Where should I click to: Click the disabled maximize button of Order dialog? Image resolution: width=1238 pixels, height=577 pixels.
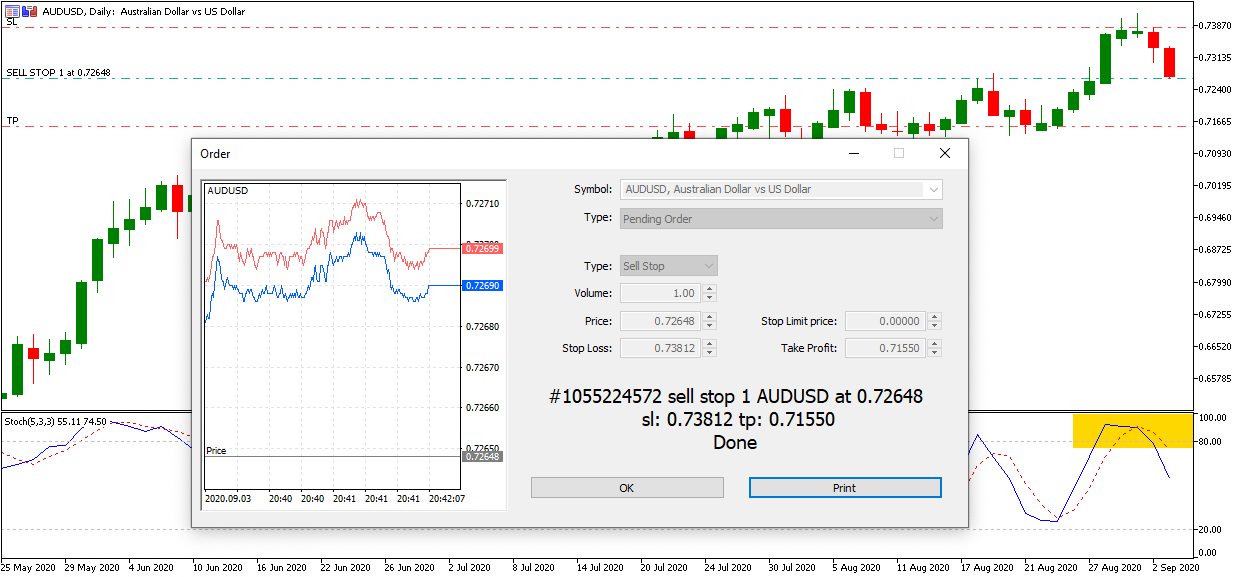899,154
